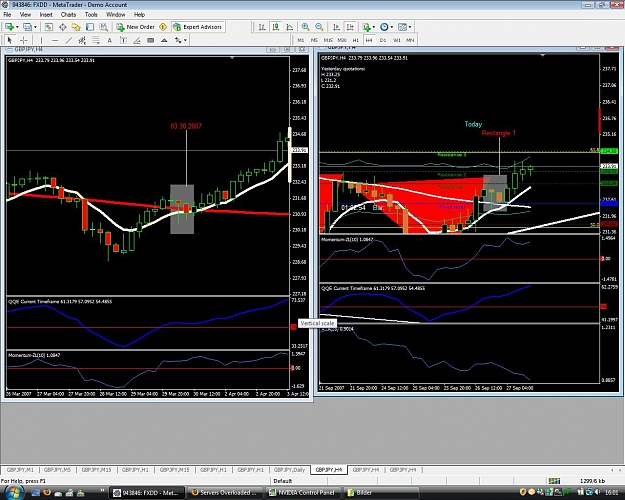
Task: Open the Window menu
Action: [116, 14]
